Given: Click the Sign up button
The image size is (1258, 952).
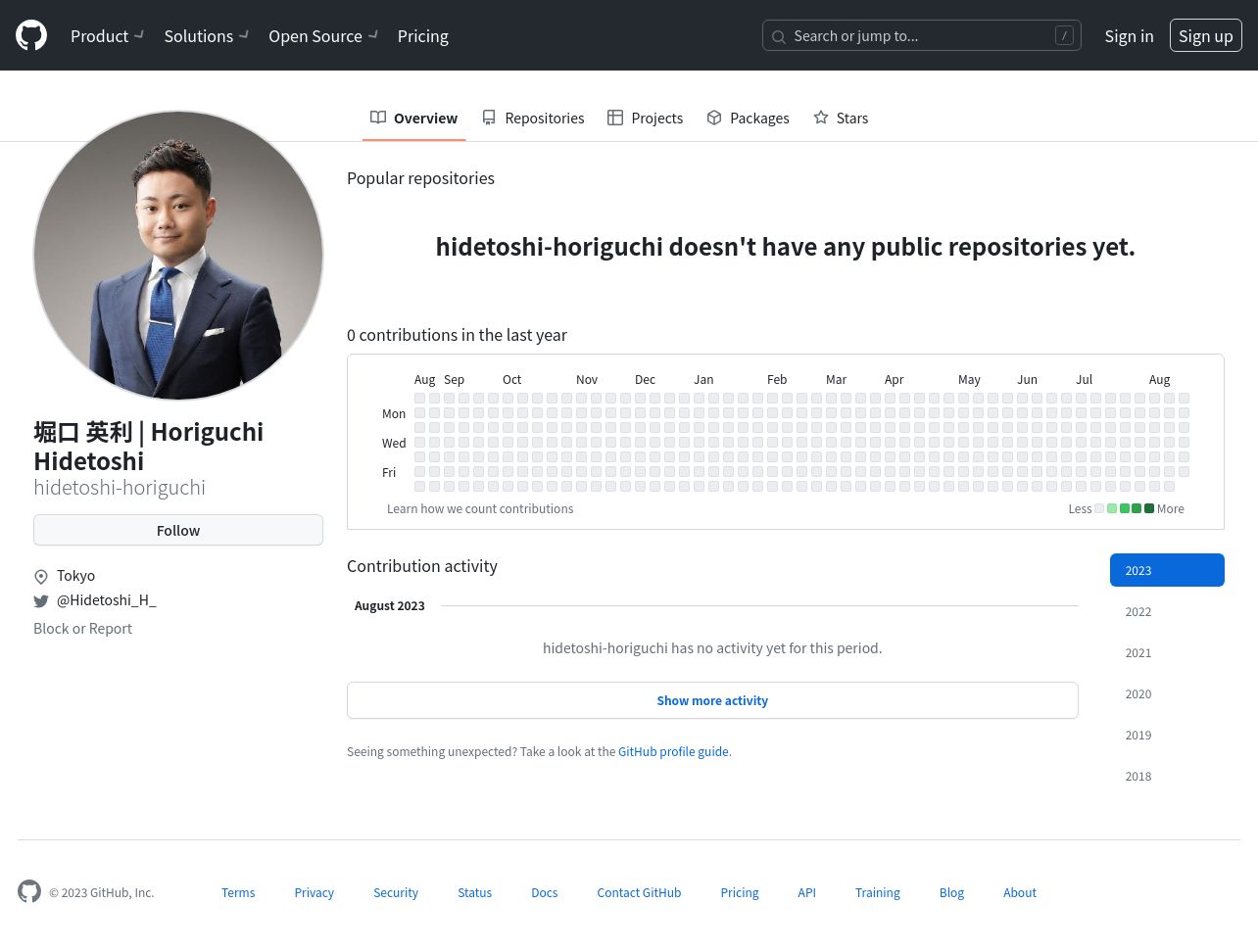Looking at the screenshot, I should [1205, 35].
